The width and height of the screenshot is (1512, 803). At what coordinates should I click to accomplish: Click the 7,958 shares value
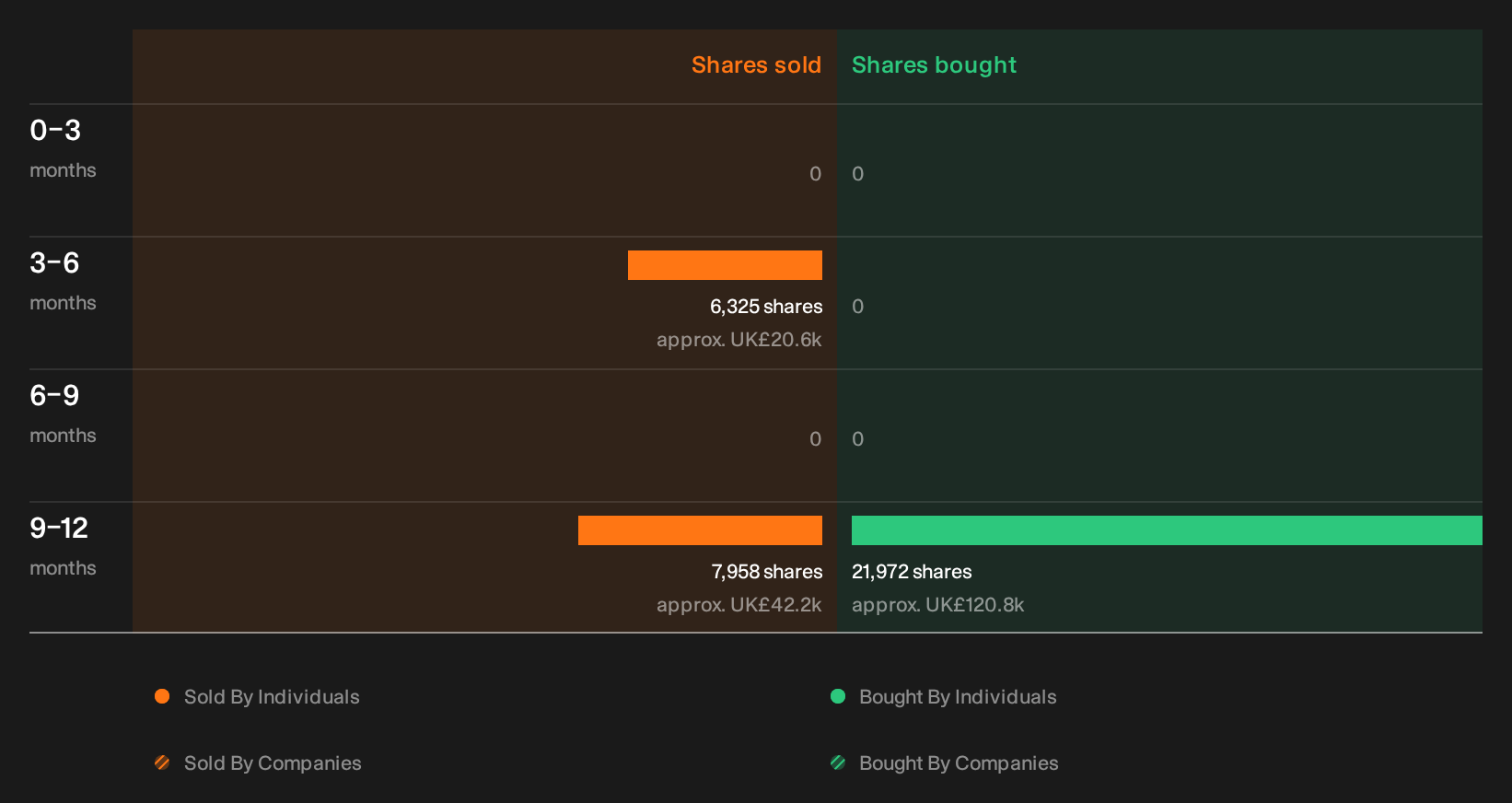767,572
